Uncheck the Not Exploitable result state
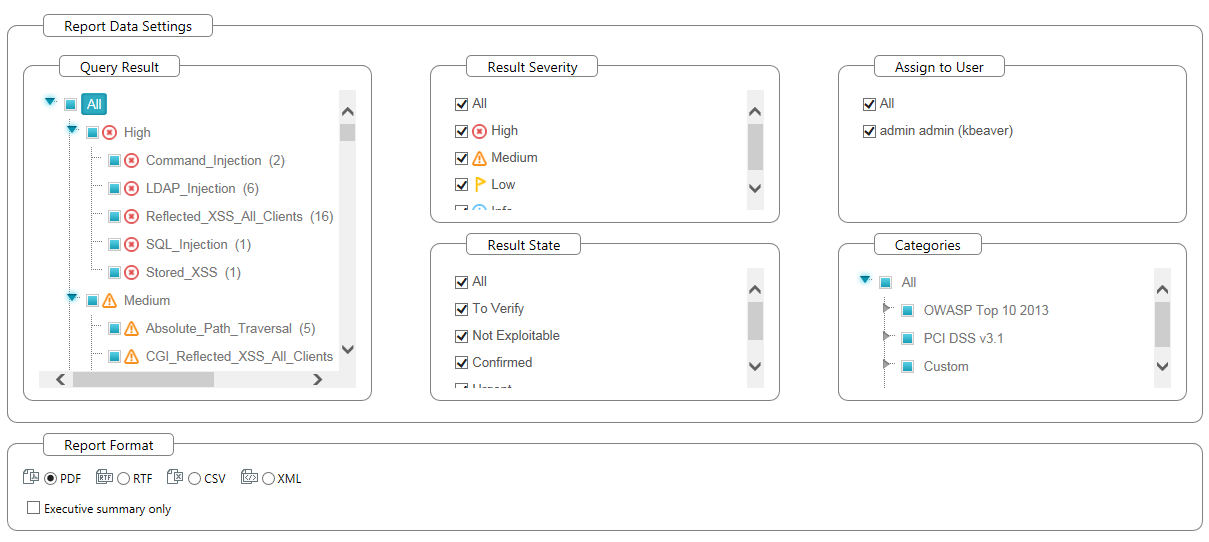The height and width of the screenshot is (542, 1209). click(x=461, y=336)
